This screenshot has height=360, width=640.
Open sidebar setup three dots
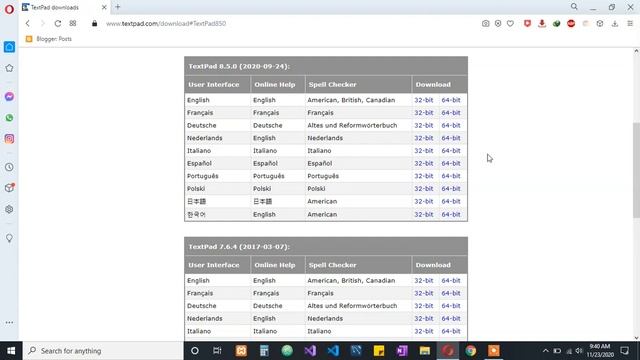tap(9, 322)
